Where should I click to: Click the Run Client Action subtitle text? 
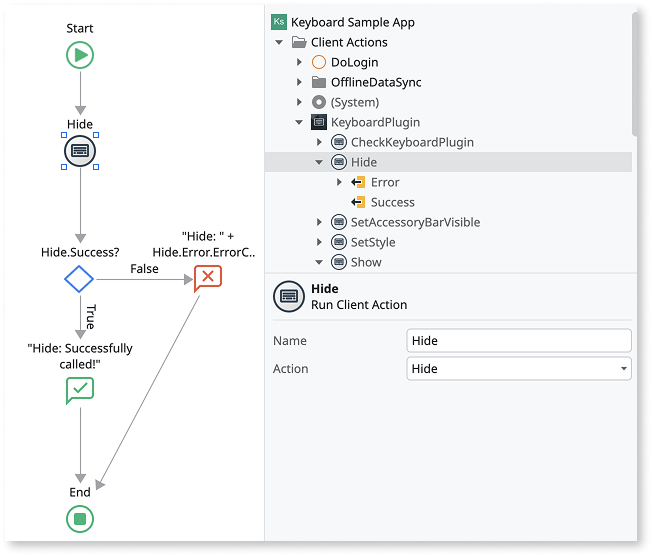click(359, 304)
